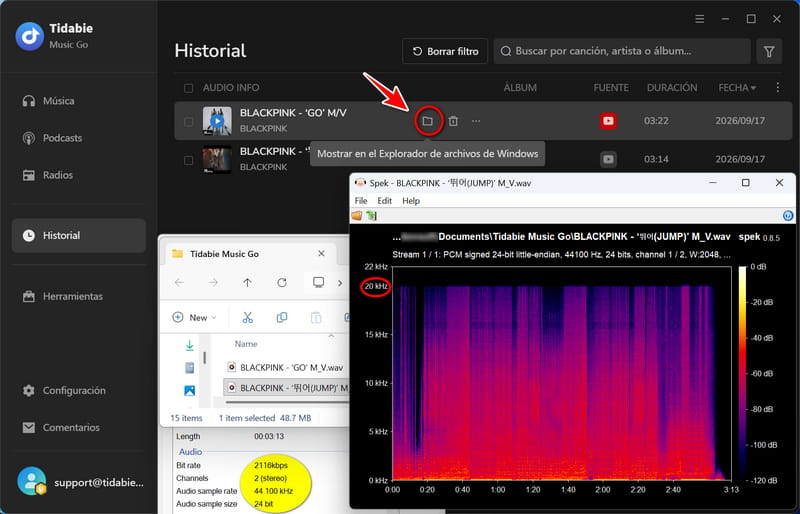The height and width of the screenshot is (514, 800).
Task: Select the Tidabie Music Go explorer tab
Action: [250, 254]
